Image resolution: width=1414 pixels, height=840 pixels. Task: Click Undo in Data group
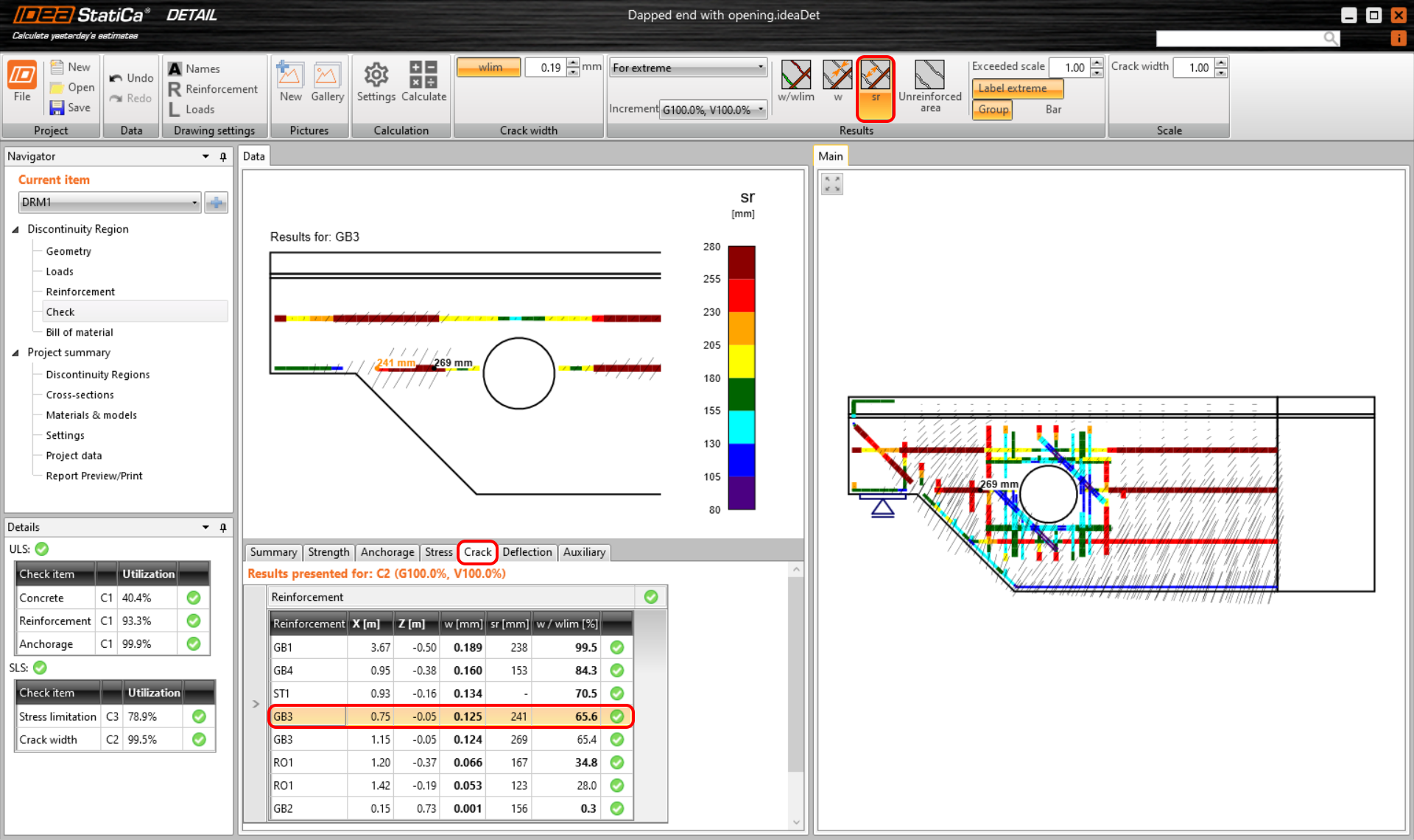pos(131,78)
